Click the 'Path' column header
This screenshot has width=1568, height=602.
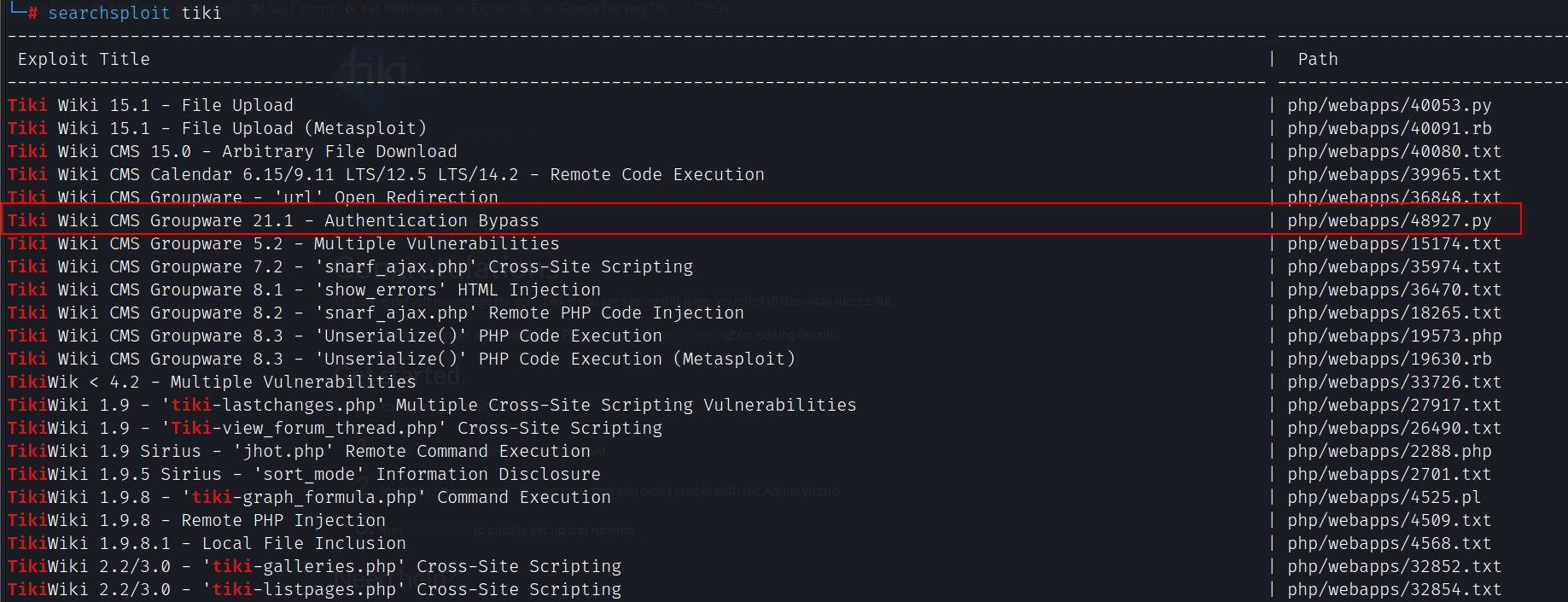click(x=1317, y=59)
